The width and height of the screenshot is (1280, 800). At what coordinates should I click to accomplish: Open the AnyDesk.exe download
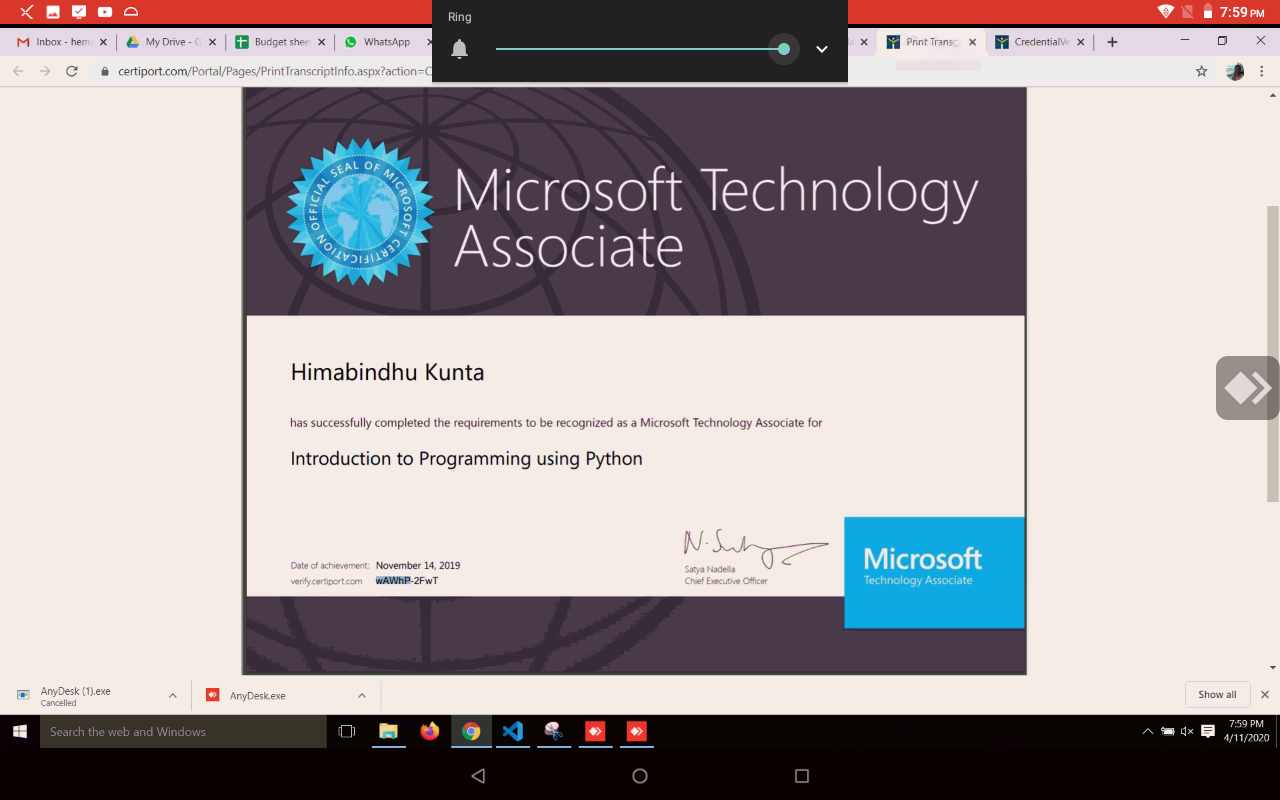tap(258, 695)
